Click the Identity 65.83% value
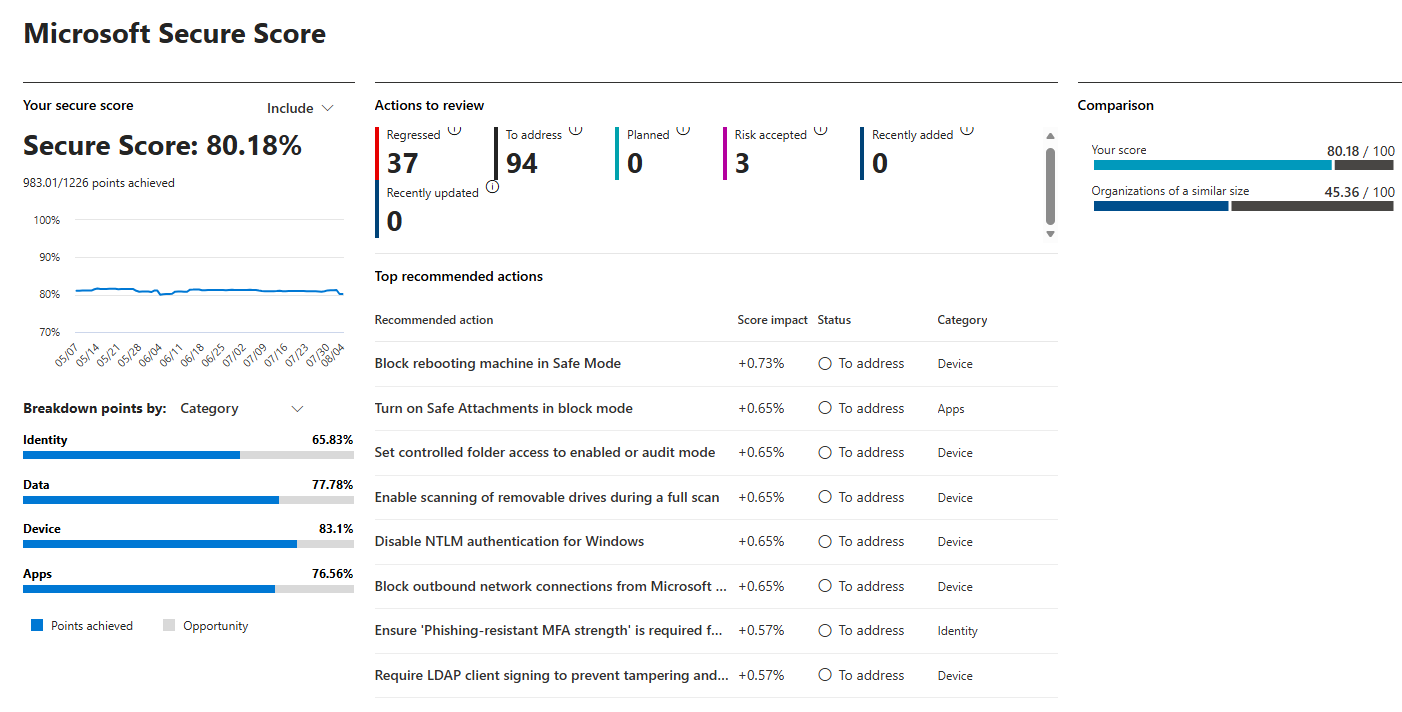This screenshot has width=1402, height=712. click(333, 440)
